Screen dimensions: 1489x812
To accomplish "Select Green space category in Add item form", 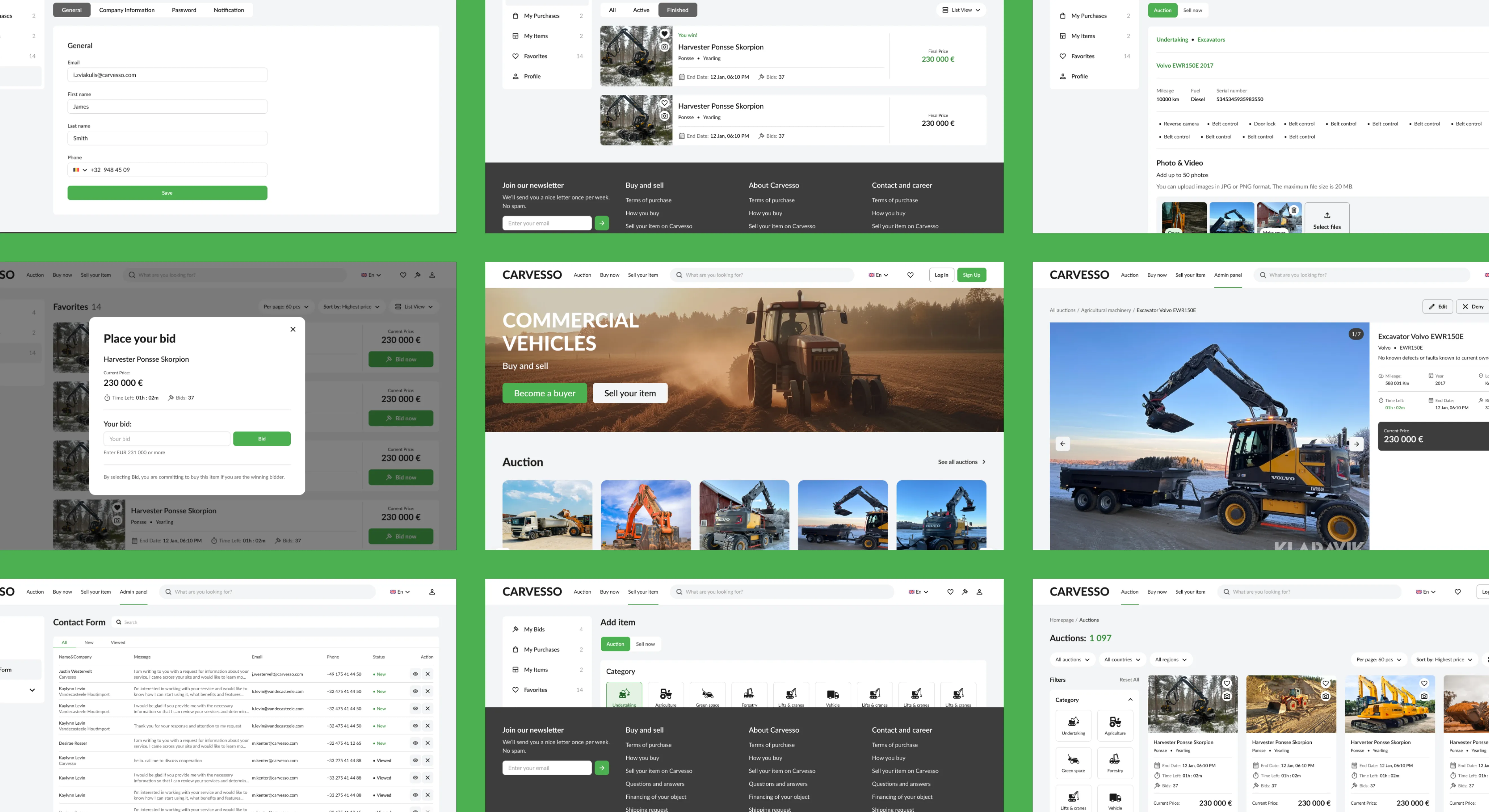I will (708, 695).
